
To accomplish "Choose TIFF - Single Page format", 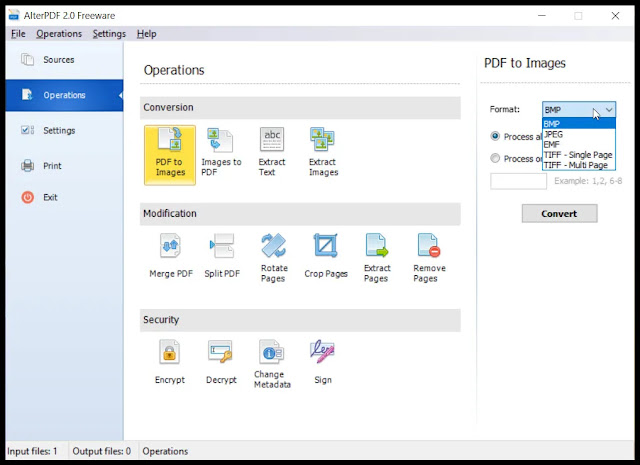I will pos(579,155).
